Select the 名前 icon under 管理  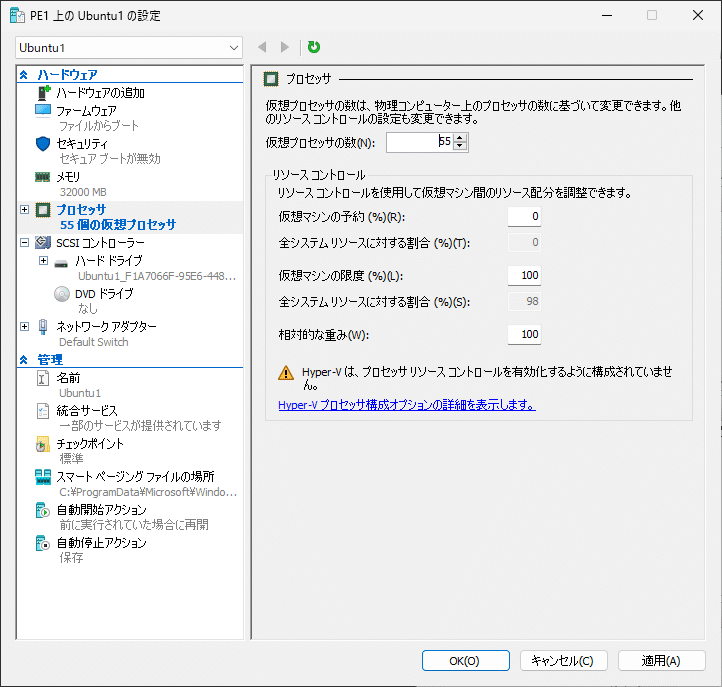(x=43, y=378)
